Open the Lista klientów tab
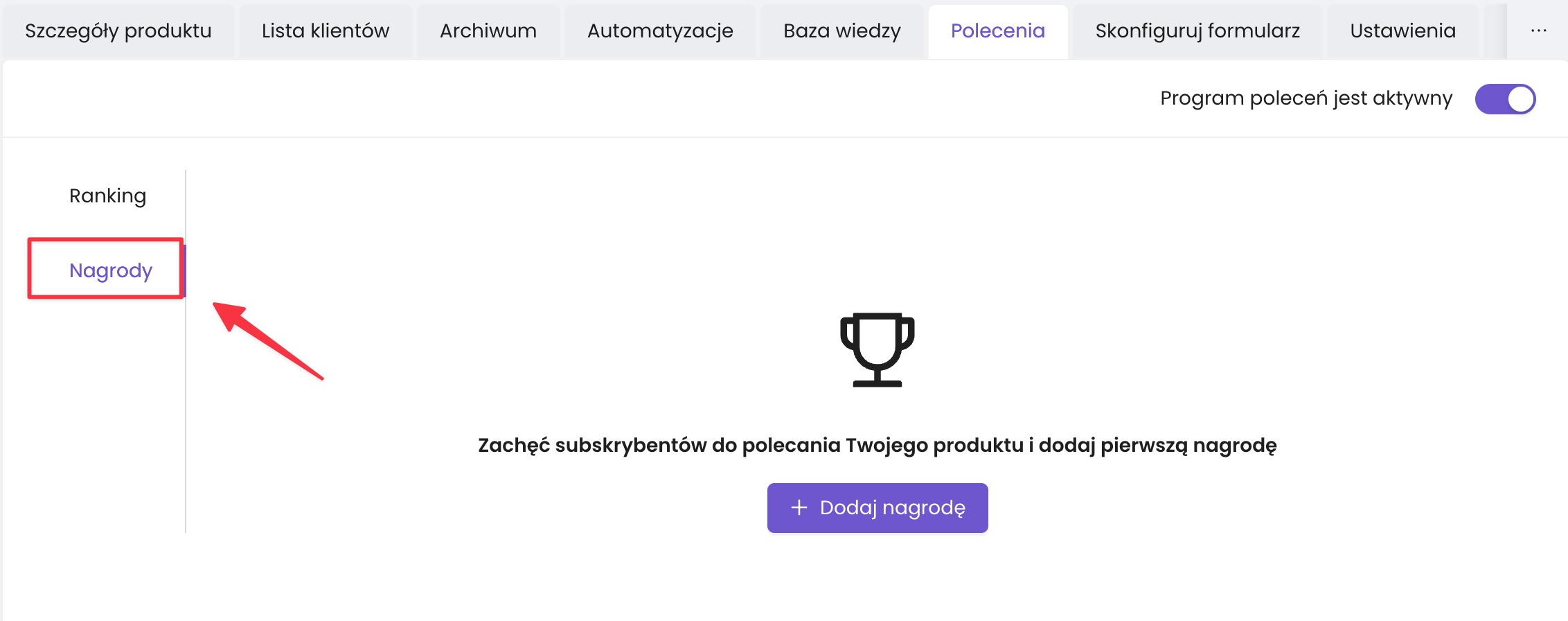The image size is (1568, 621). tap(326, 31)
